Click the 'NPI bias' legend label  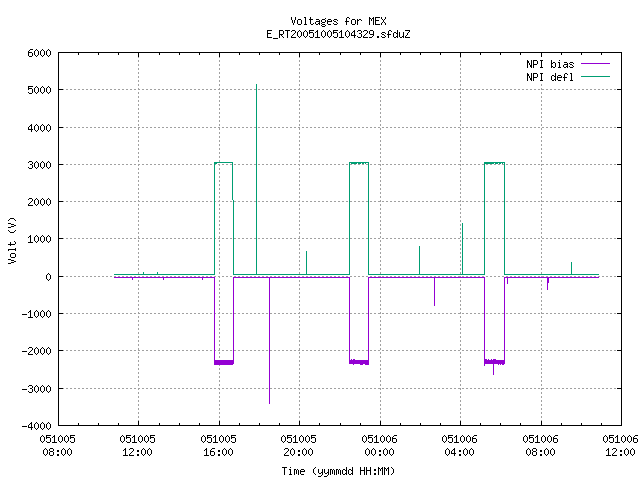(x=550, y=64)
